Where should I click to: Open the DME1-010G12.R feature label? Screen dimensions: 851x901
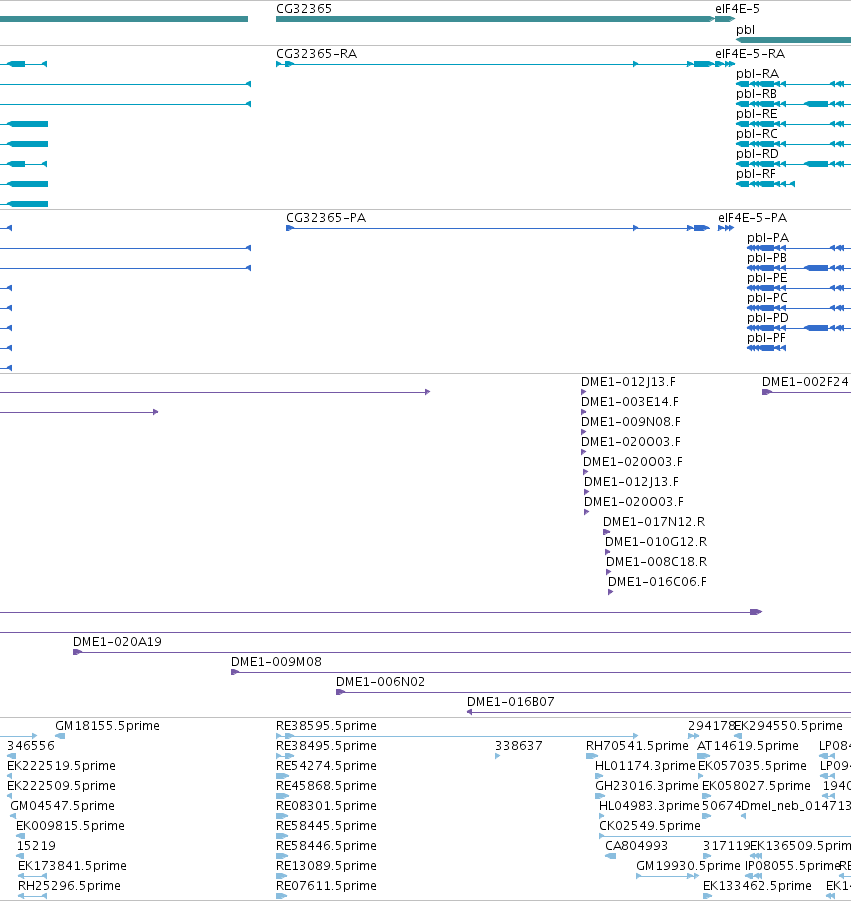[656, 542]
